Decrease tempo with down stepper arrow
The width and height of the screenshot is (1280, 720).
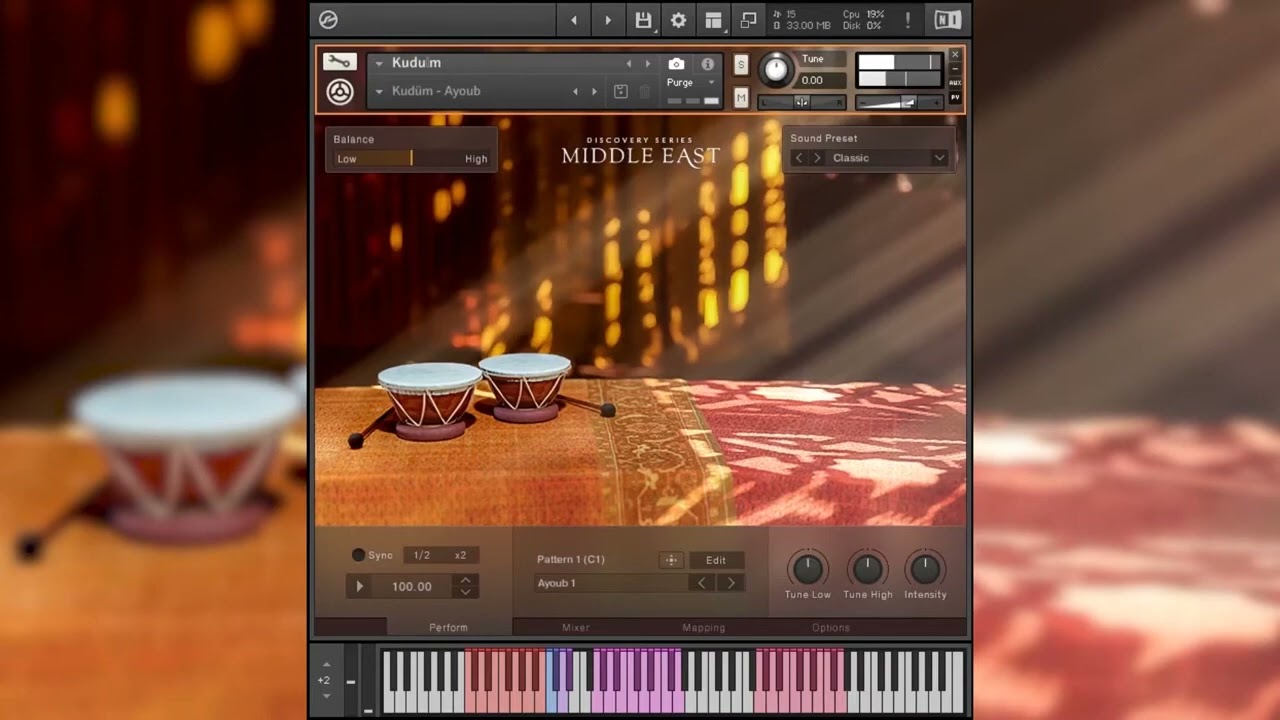coord(465,592)
